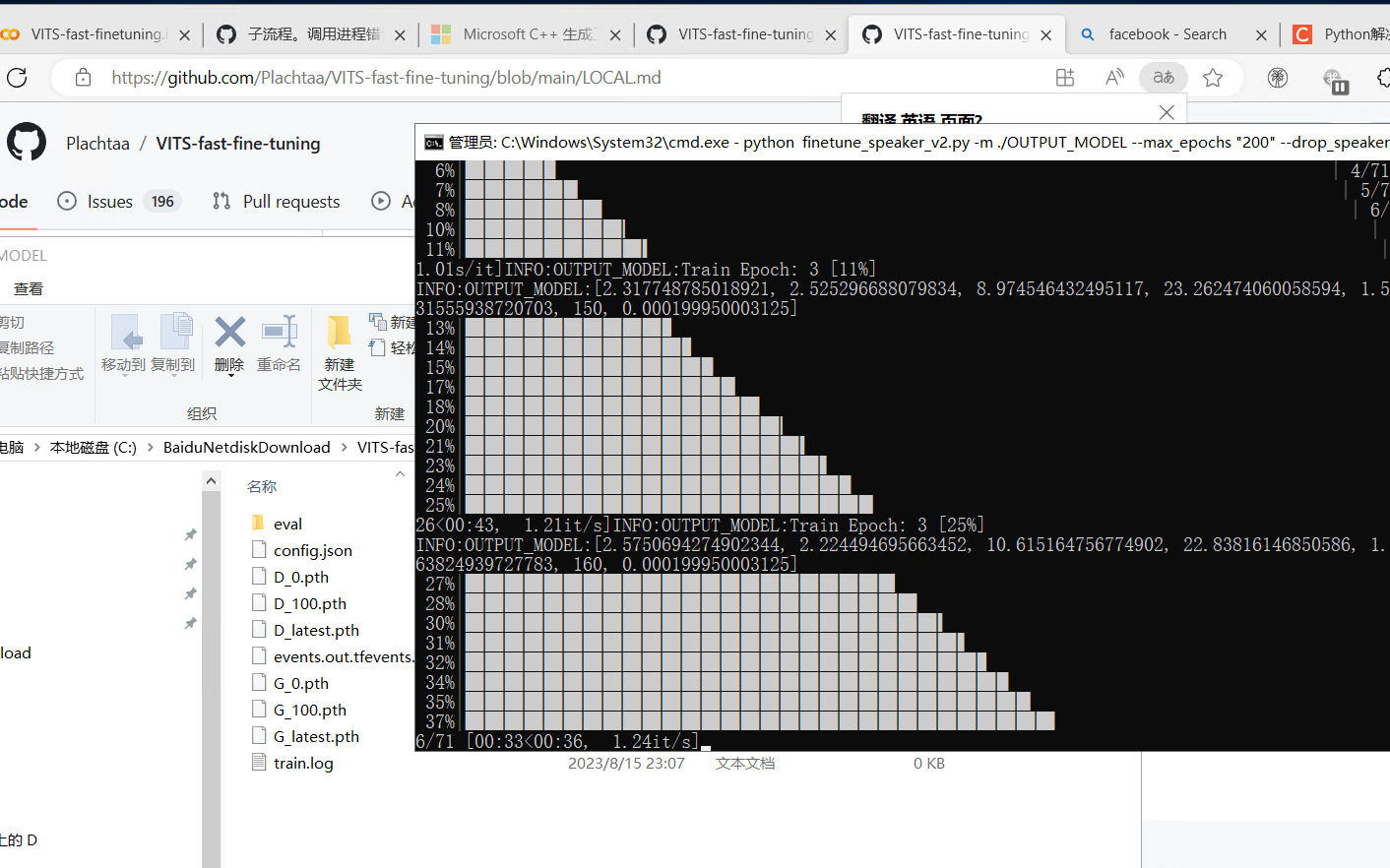Click the Issues count badge 196
The height and width of the screenshot is (868, 1390).
pos(162,201)
